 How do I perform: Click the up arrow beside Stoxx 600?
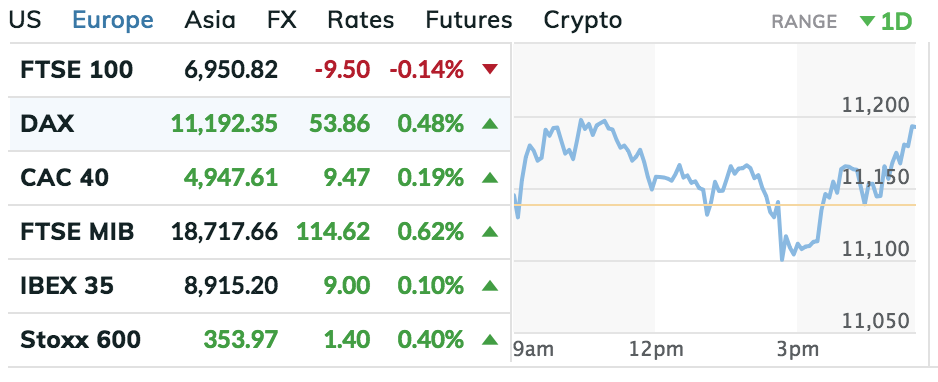[x=490, y=340]
